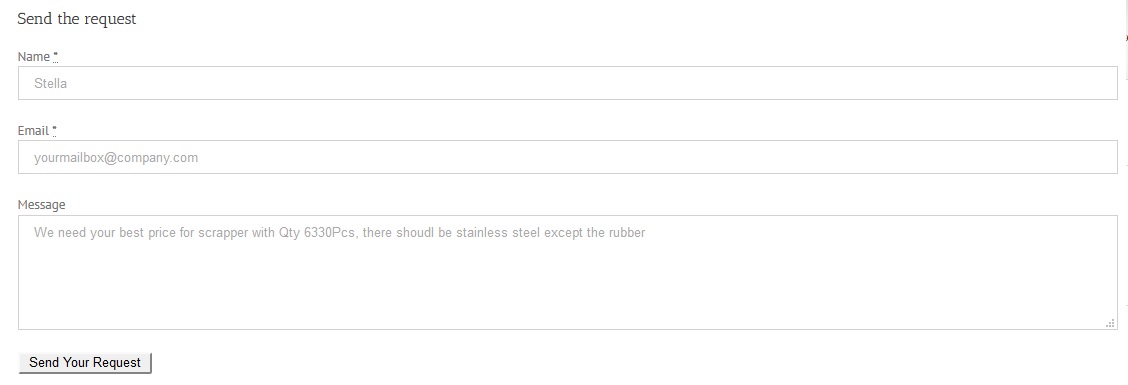Click the Message box resize grip icon
The image size is (1128, 385).
point(1110,323)
